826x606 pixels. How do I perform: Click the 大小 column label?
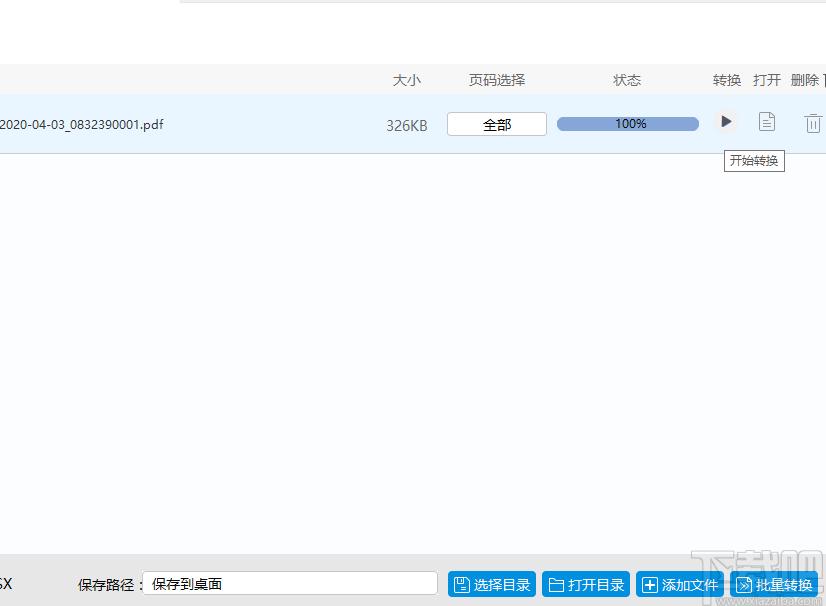tap(407, 80)
